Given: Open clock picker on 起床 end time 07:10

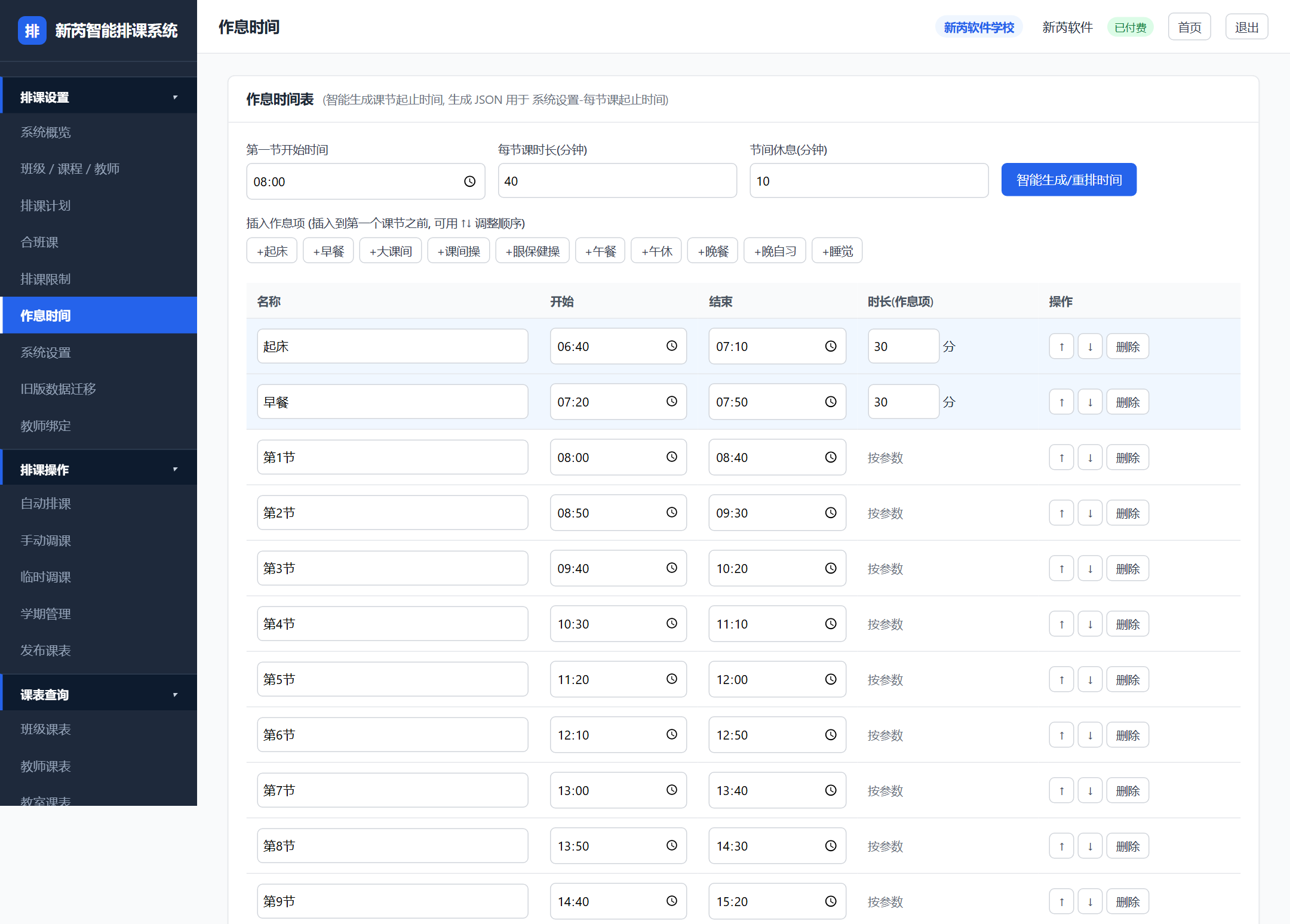Looking at the screenshot, I should (831, 346).
